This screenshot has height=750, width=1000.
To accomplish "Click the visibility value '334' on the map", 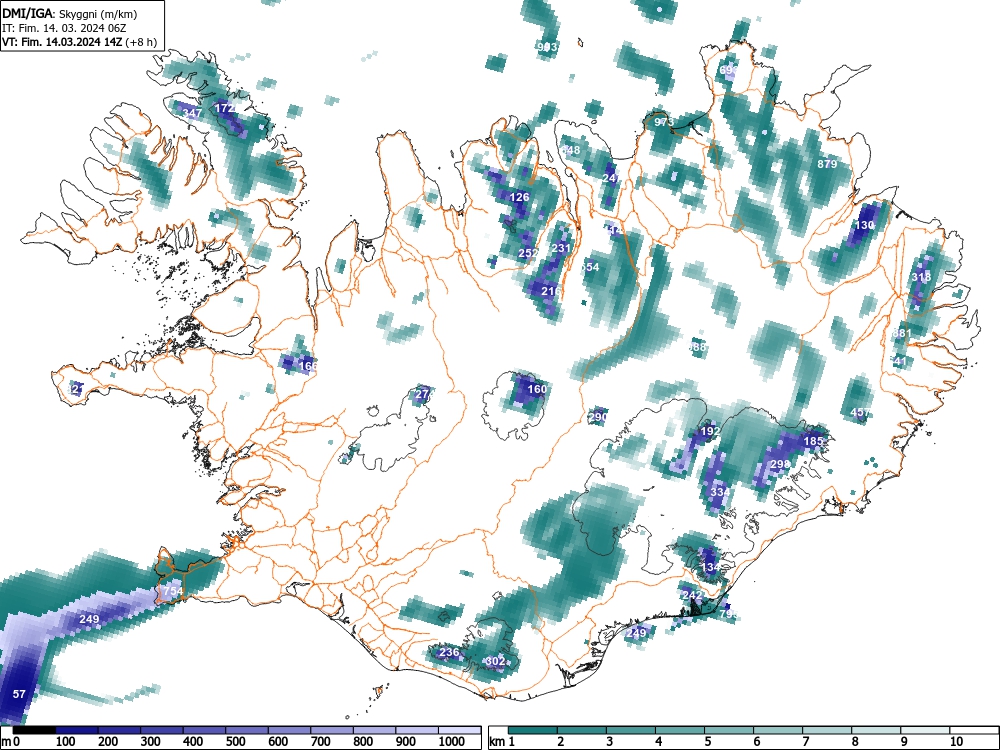I will [x=719, y=492].
